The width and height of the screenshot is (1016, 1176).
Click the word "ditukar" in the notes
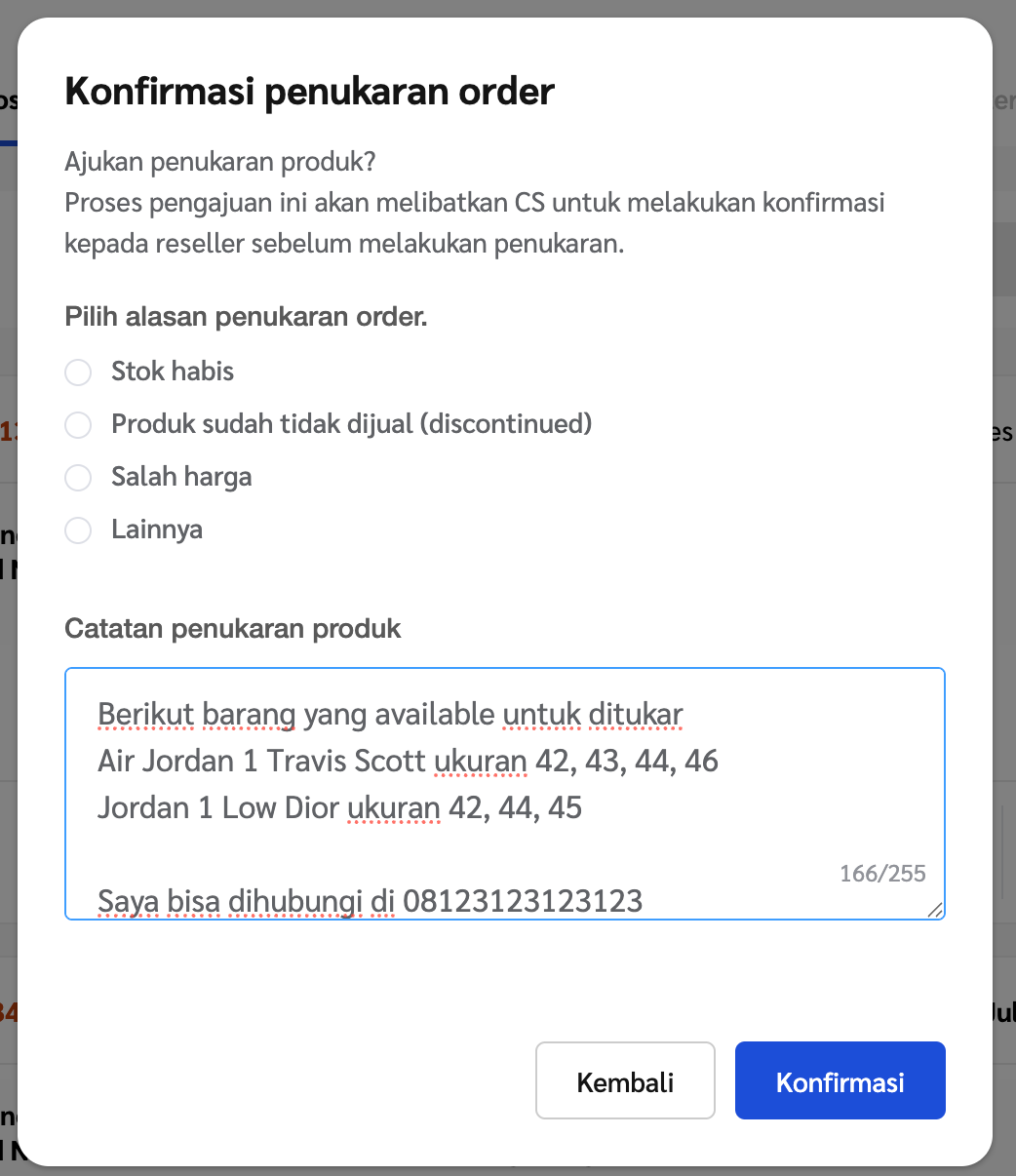pyautogui.click(x=636, y=716)
